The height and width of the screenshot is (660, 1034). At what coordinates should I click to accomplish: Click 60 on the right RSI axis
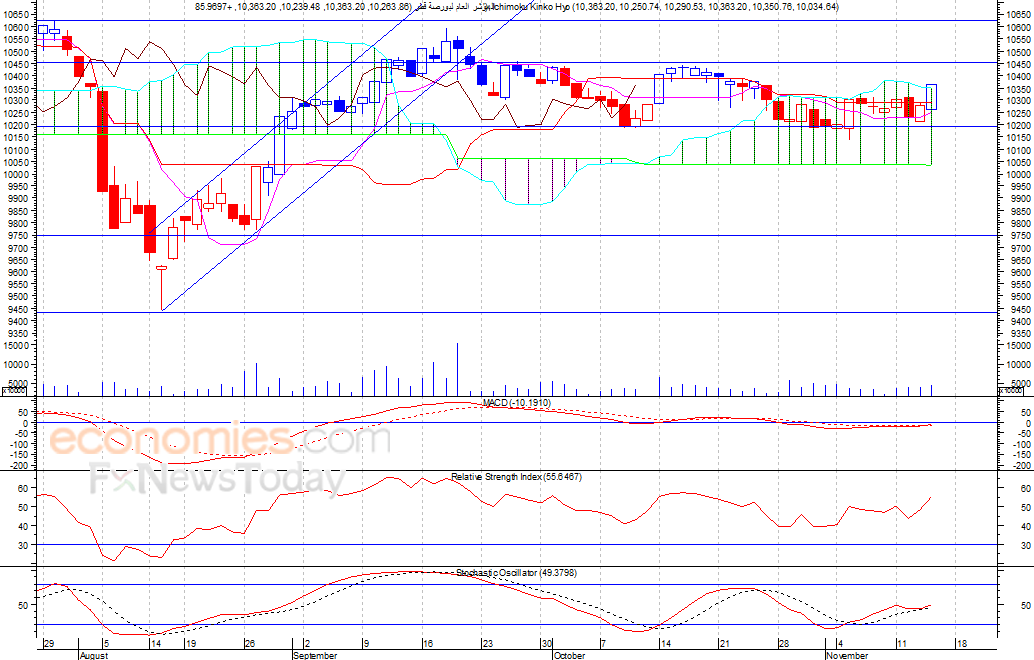point(1025,489)
